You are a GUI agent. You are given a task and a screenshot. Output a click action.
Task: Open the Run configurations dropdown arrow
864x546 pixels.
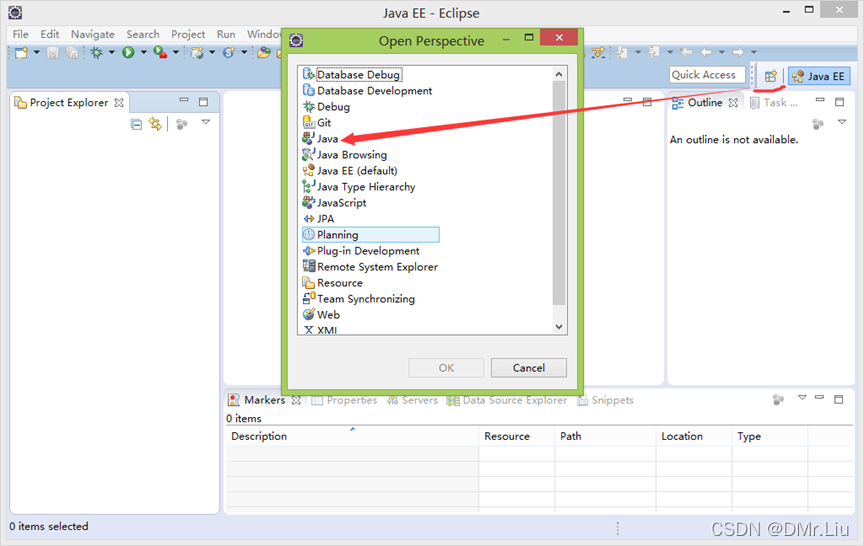143,52
